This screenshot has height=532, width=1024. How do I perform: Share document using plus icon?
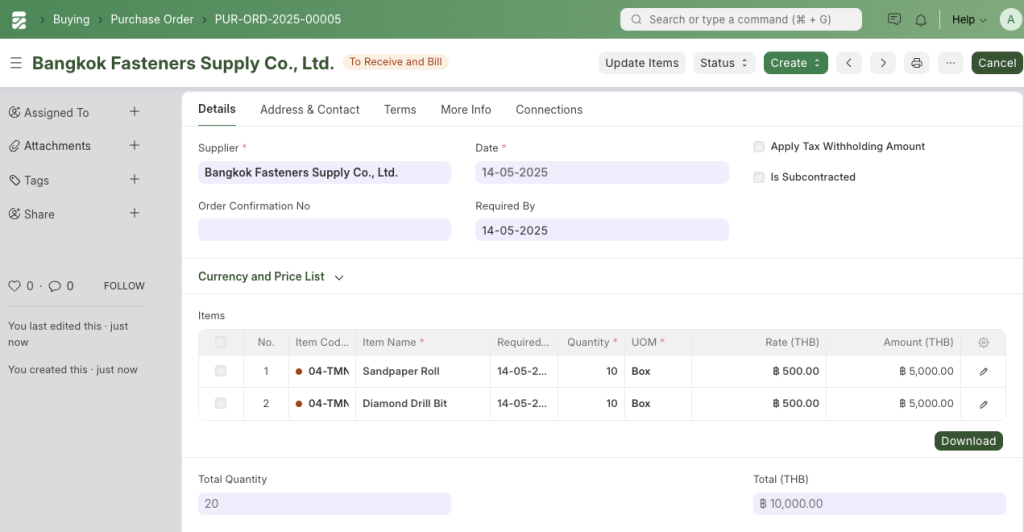pyautogui.click(x=135, y=213)
